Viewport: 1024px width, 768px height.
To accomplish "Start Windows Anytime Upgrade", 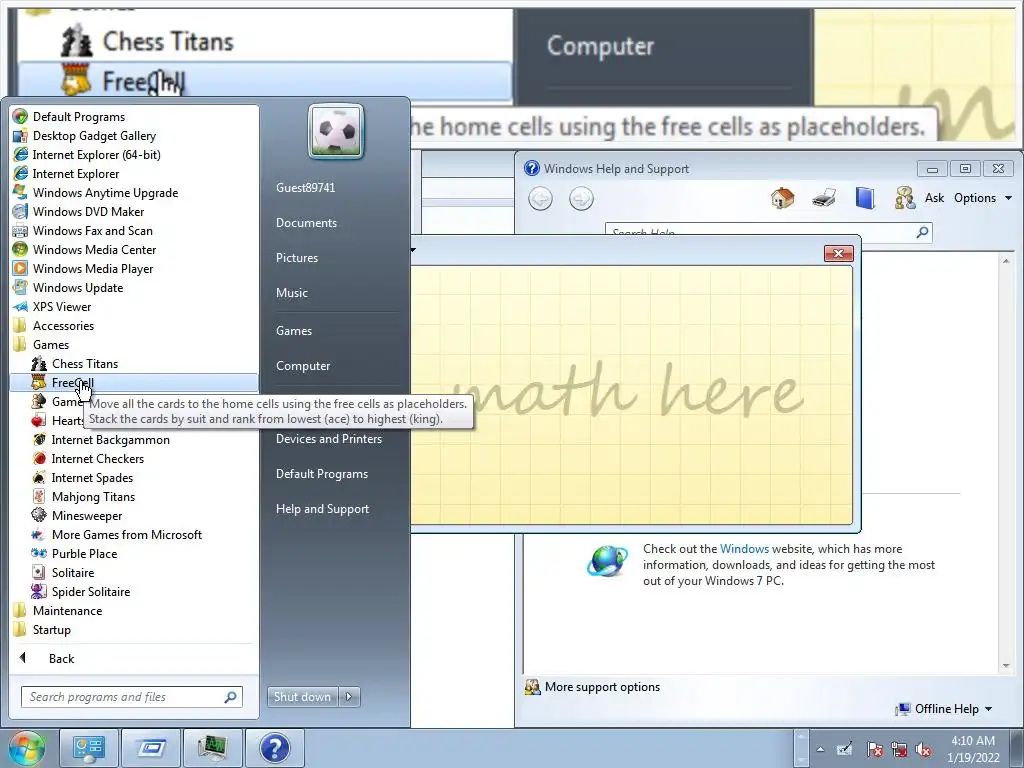I will (105, 193).
